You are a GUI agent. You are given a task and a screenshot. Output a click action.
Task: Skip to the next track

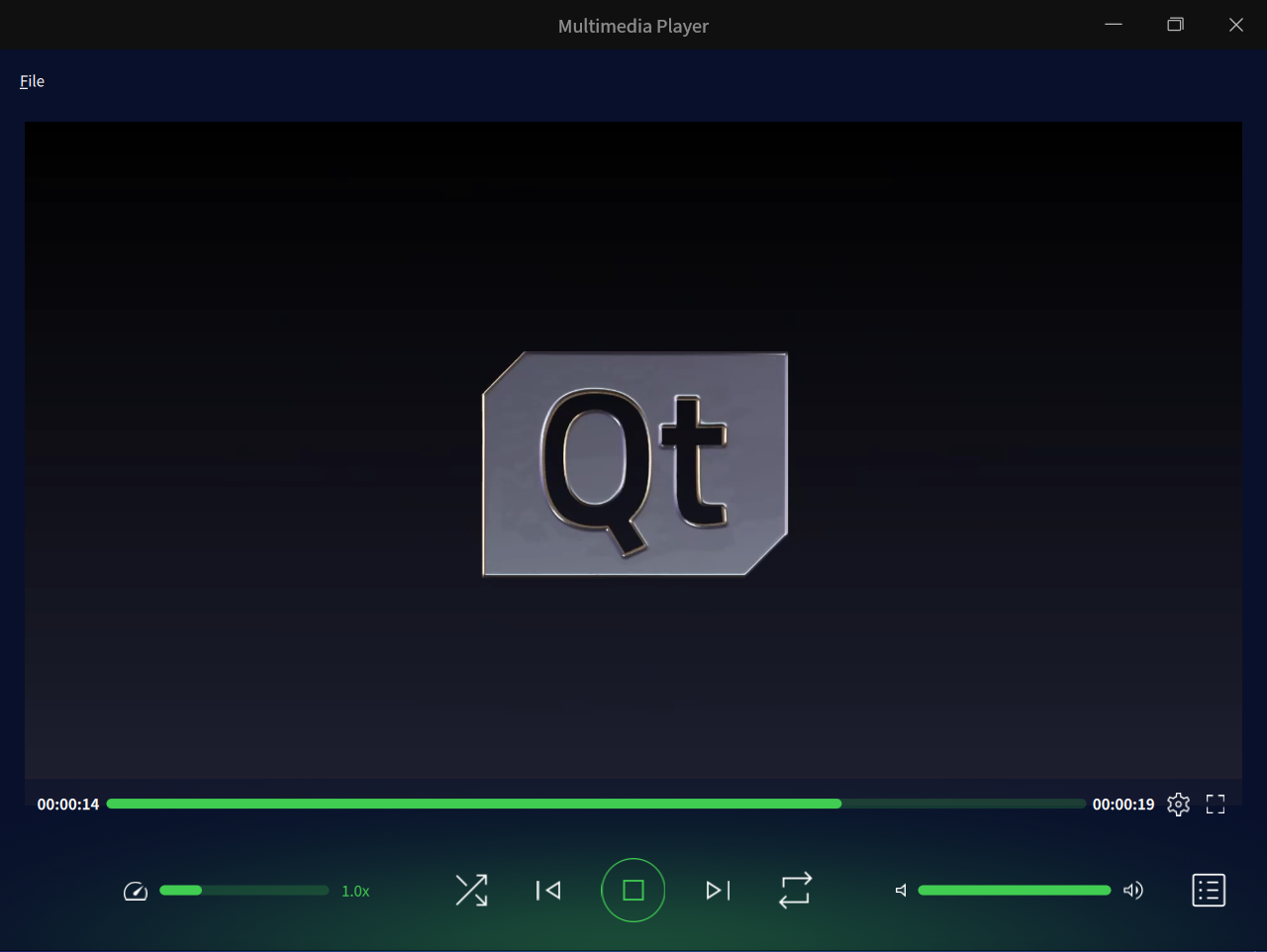(718, 891)
